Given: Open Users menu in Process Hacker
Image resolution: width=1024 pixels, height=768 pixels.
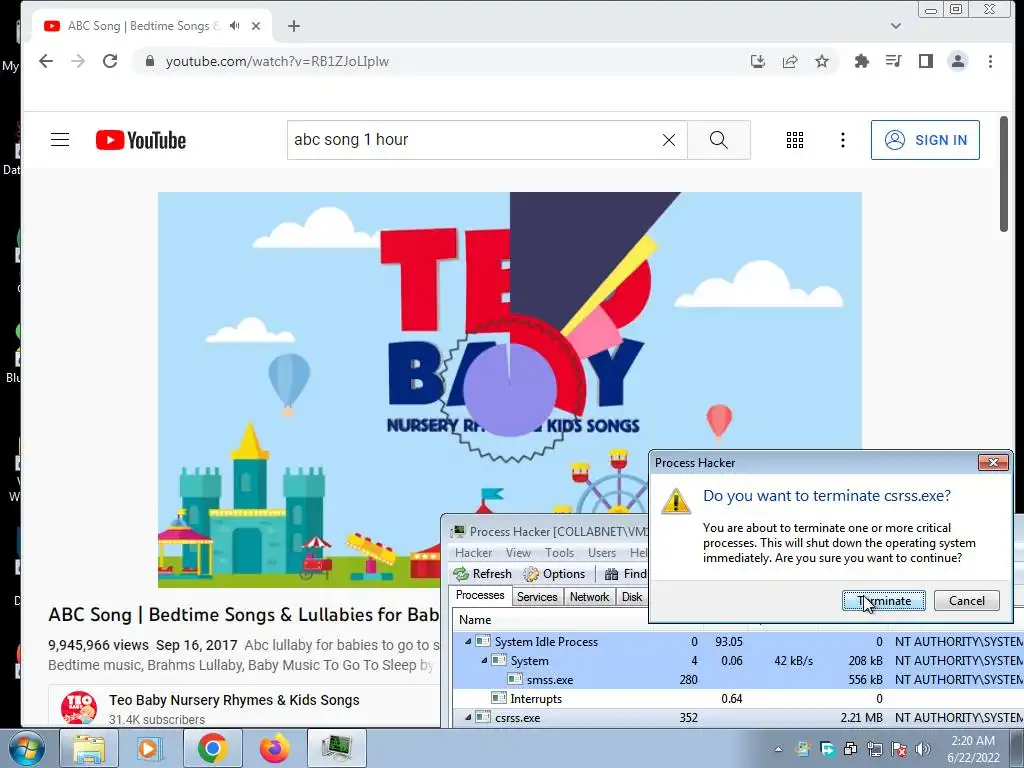Looking at the screenshot, I should [x=601, y=552].
